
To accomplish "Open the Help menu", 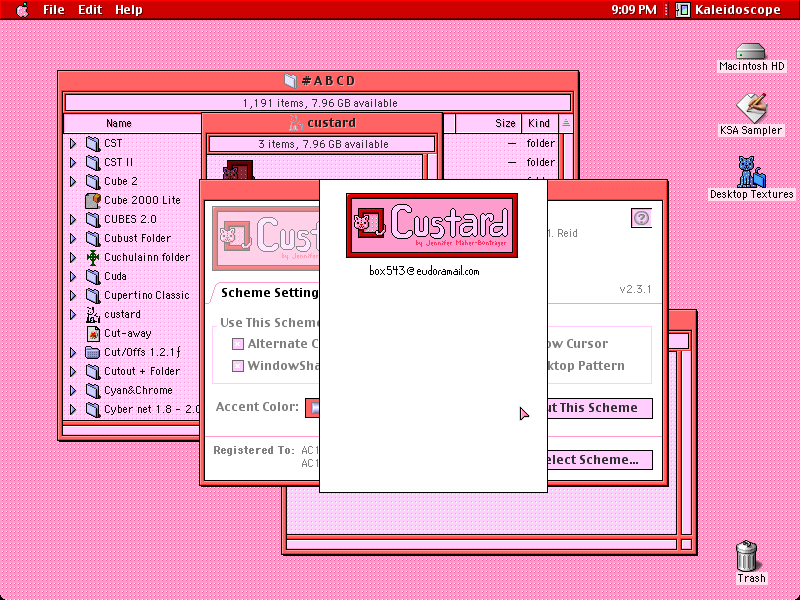I will tap(129, 10).
